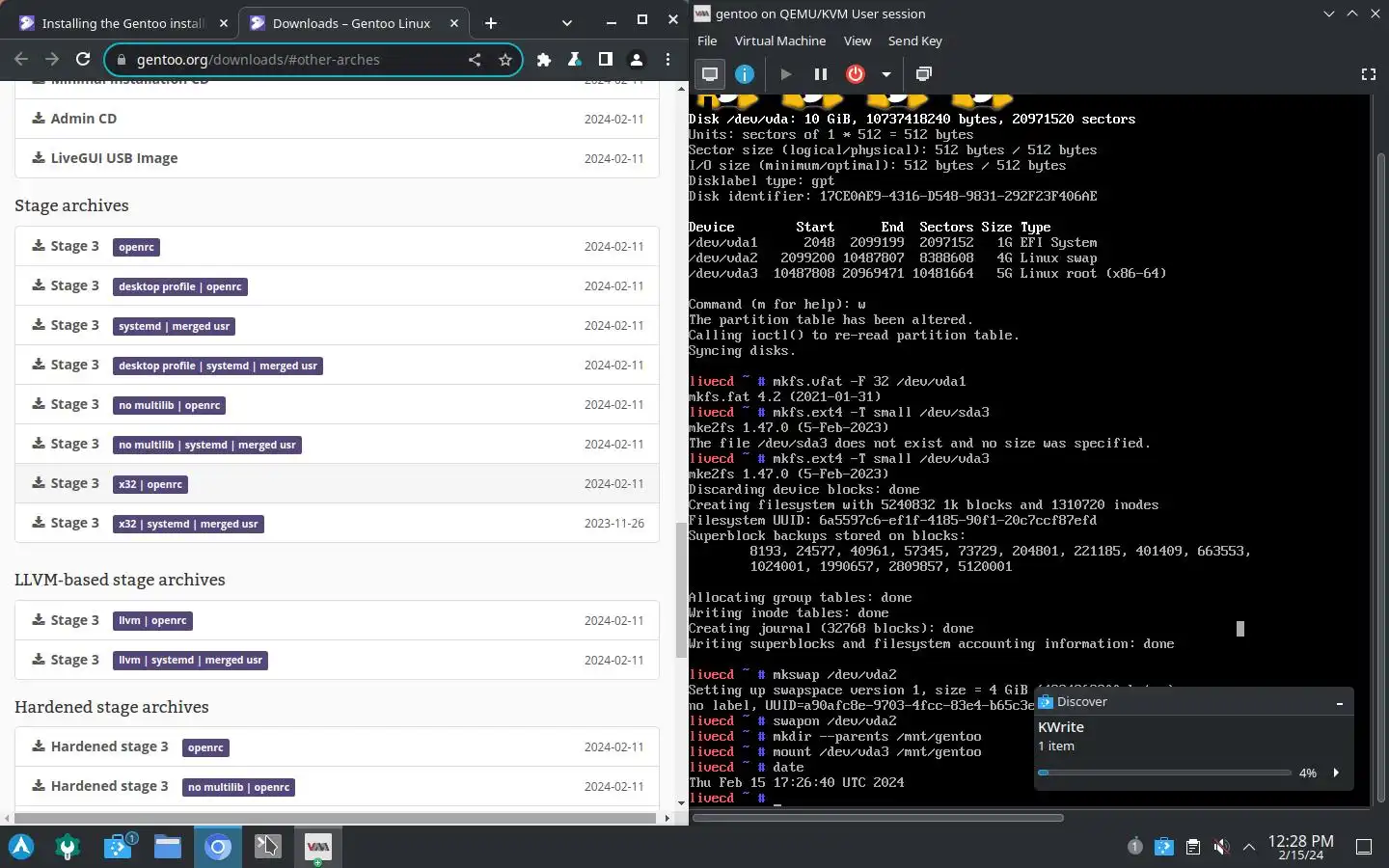
Task: Download Stage 3 no multilib systemd
Action: pyautogui.click(x=337, y=445)
